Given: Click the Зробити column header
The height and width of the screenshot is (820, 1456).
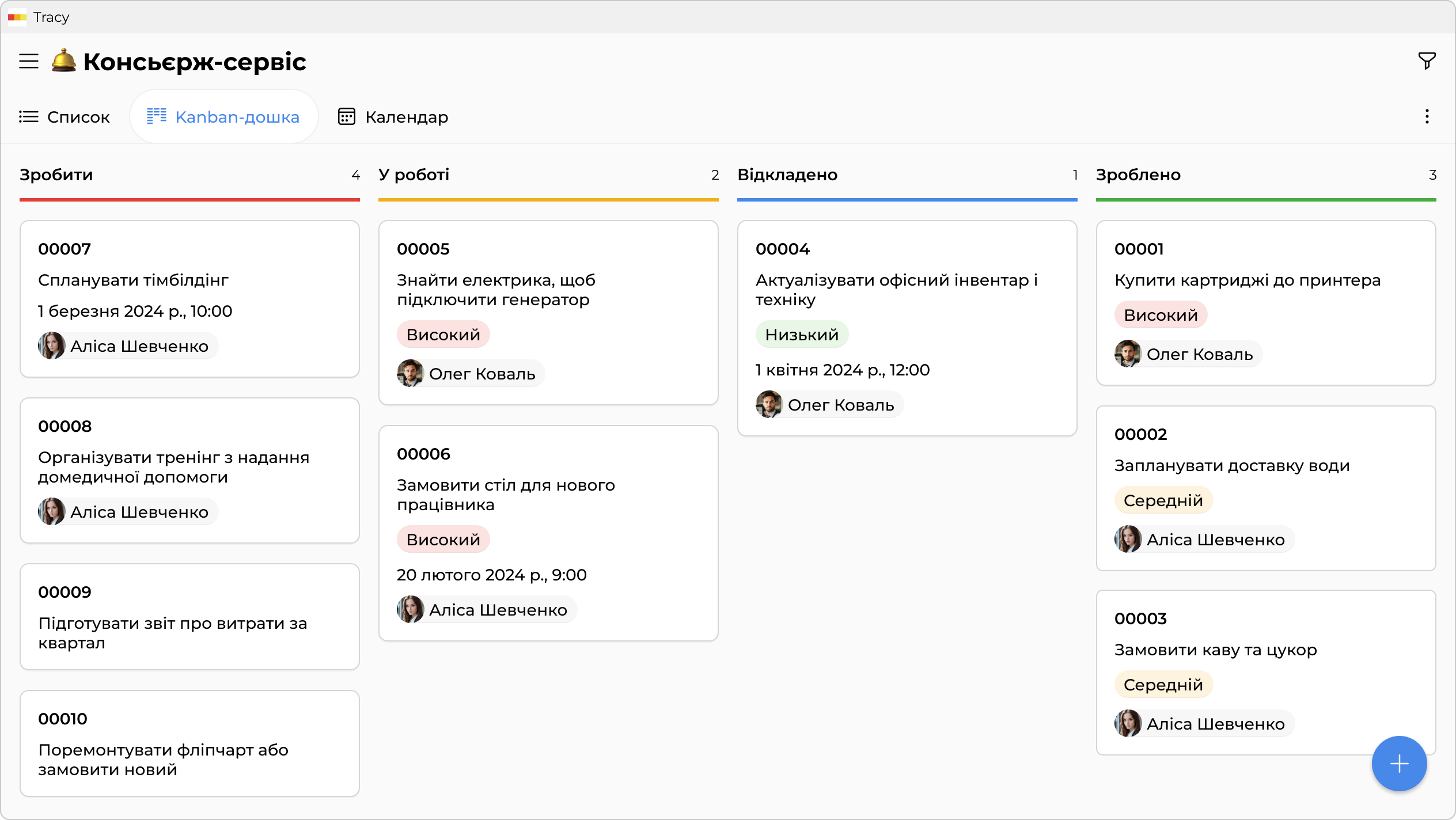Looking at the screenshot, I should tap(56, 175).
